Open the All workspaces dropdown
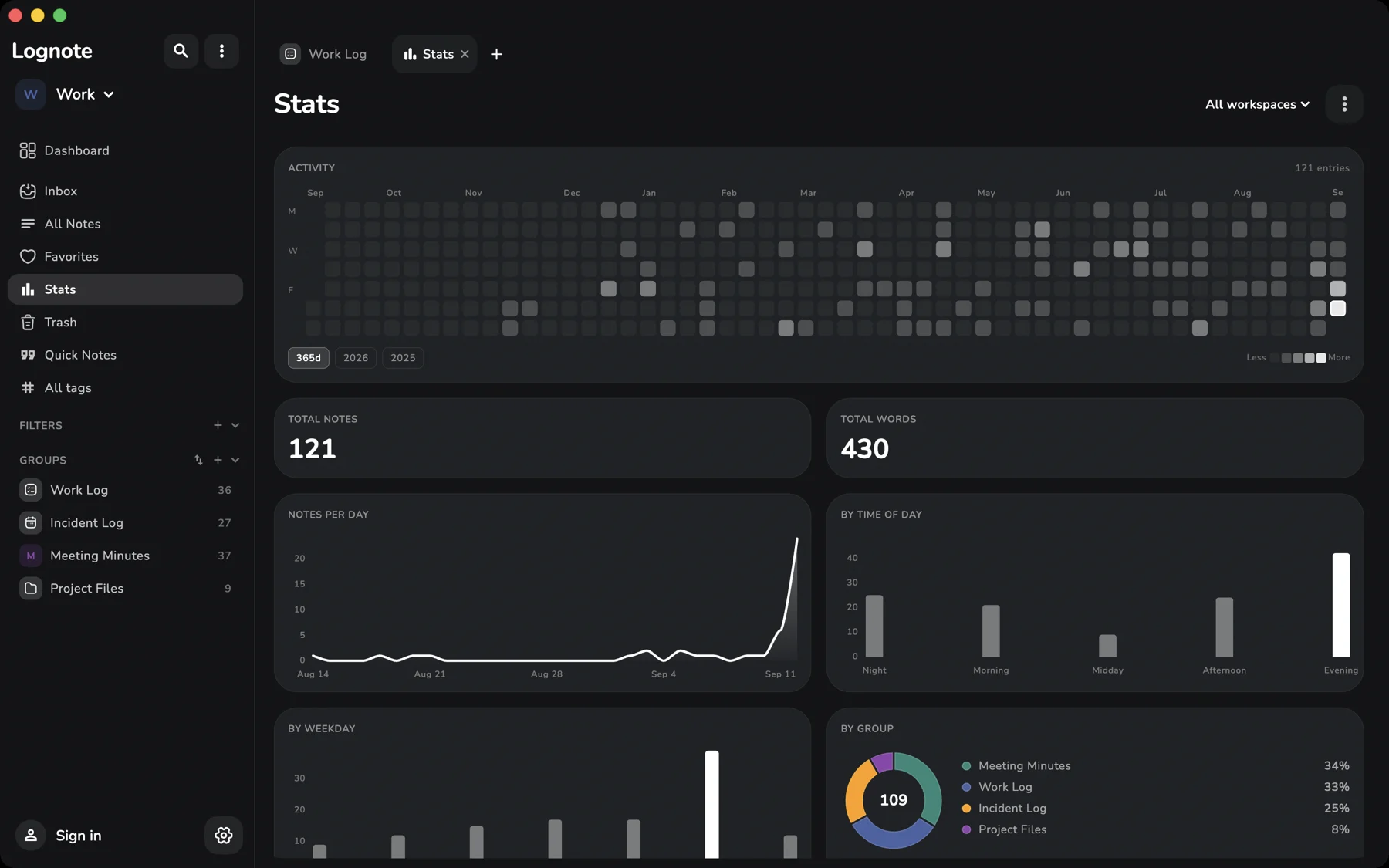 pos(1257,104)
